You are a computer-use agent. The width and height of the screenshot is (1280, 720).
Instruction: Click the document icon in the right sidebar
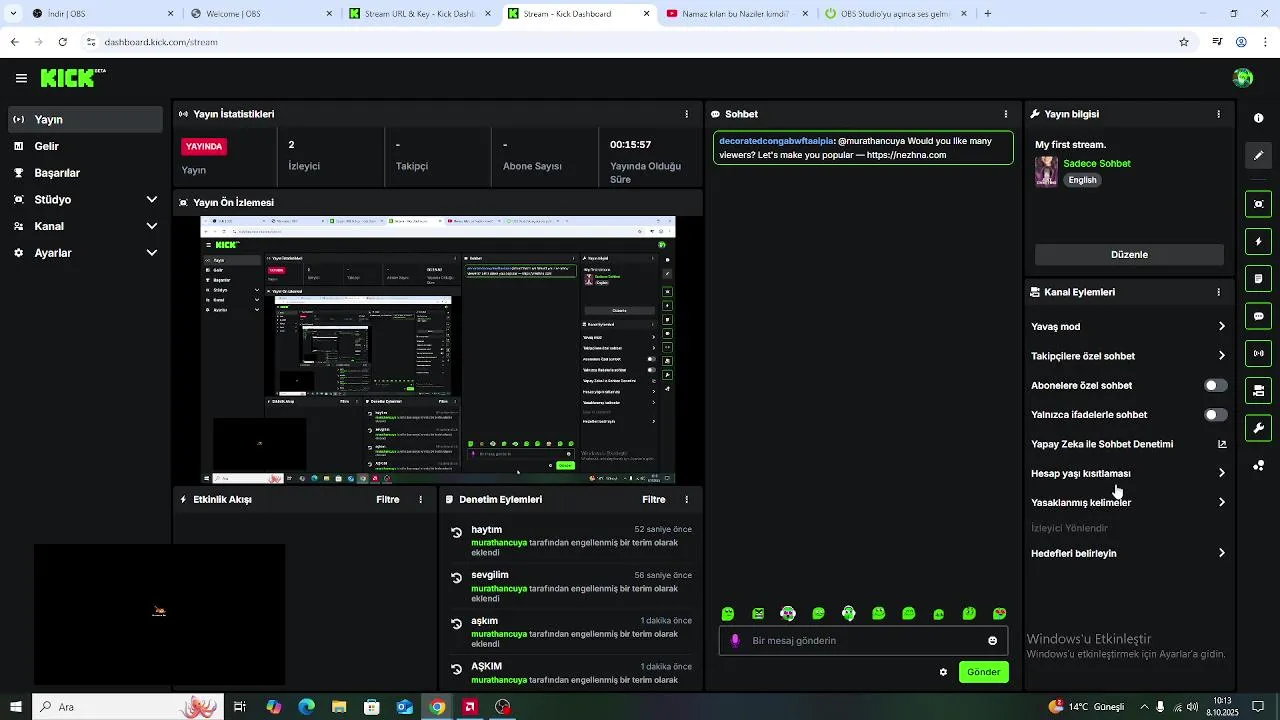click(1258, 278)
